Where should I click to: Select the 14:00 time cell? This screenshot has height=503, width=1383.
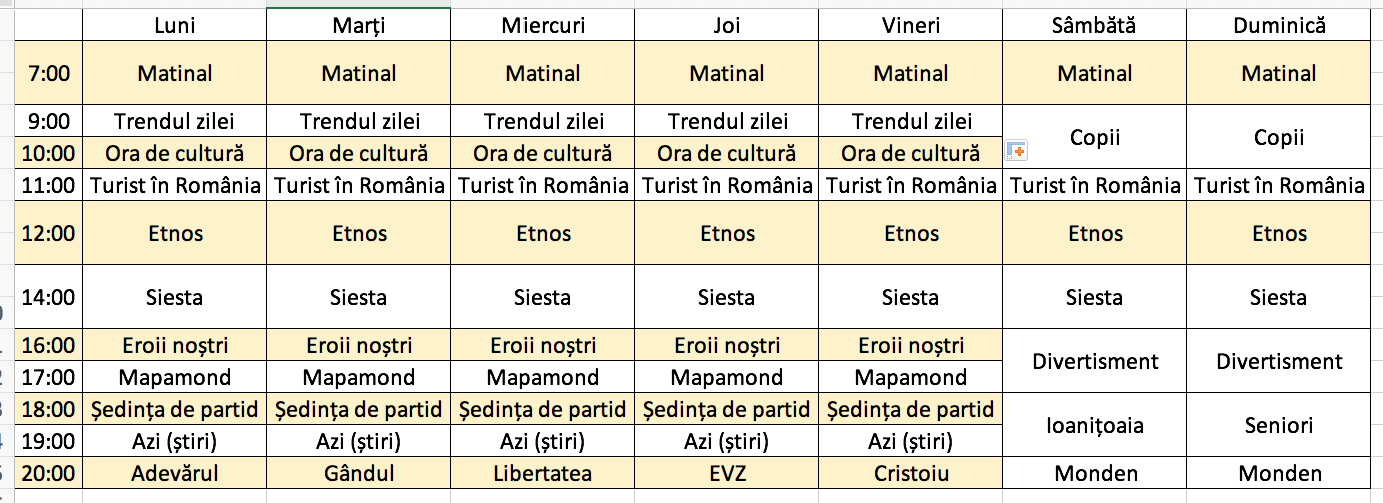click(x=48, y=297)
